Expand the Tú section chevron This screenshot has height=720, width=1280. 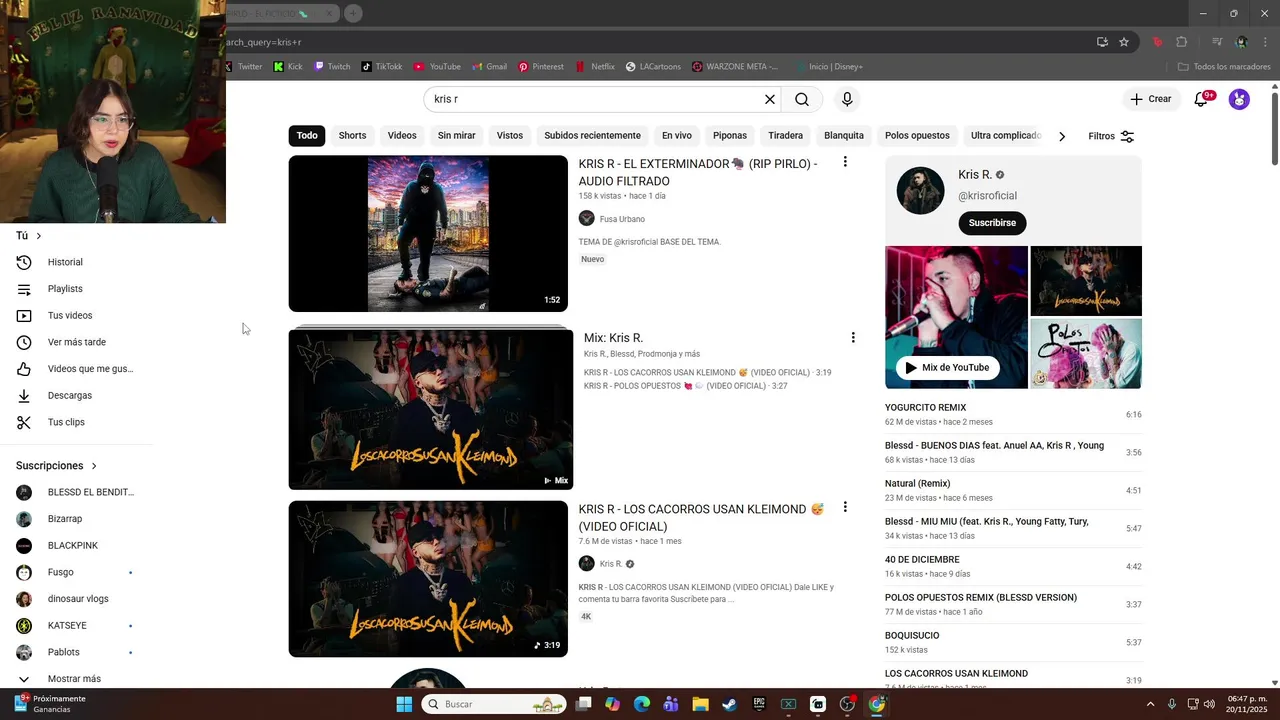click(39, 236)
